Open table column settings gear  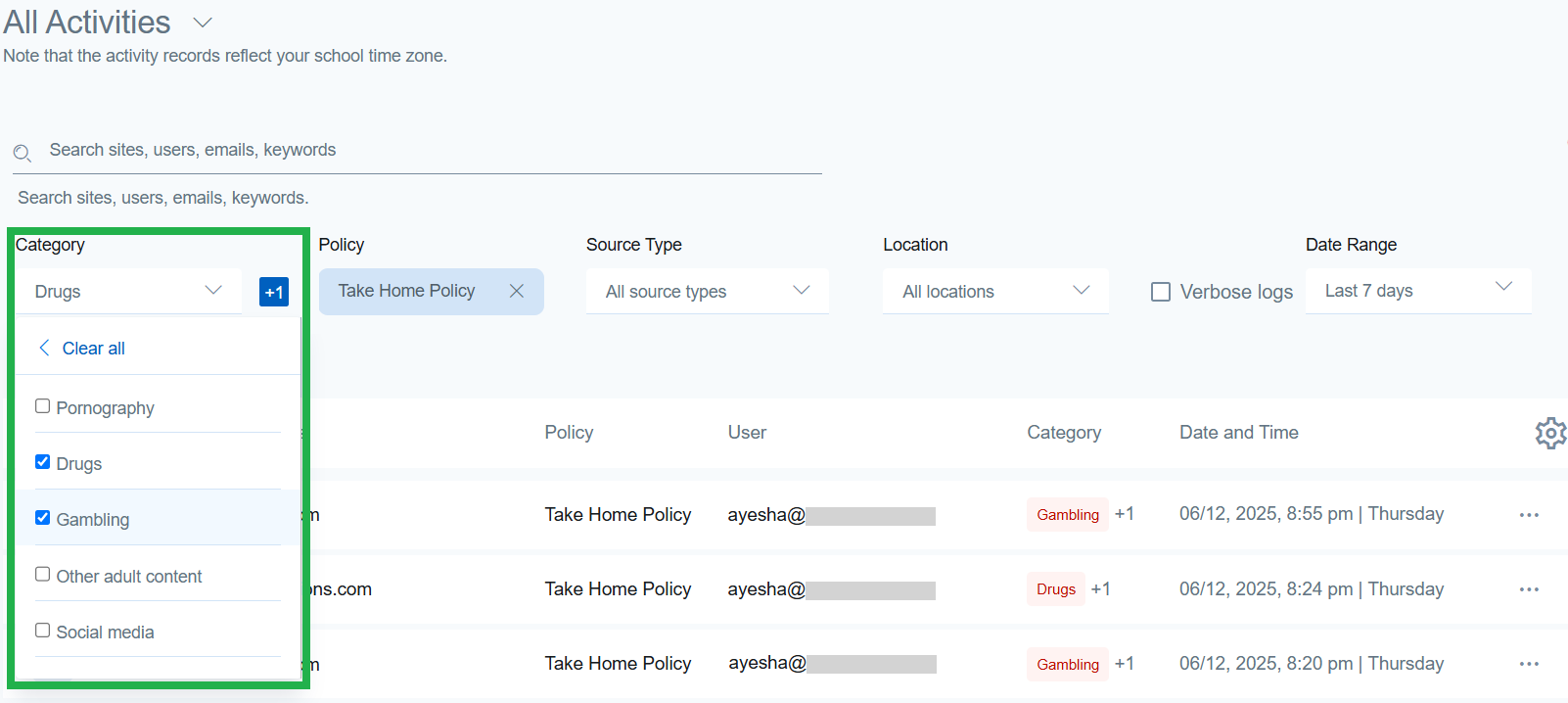(x=1550, y=433)
